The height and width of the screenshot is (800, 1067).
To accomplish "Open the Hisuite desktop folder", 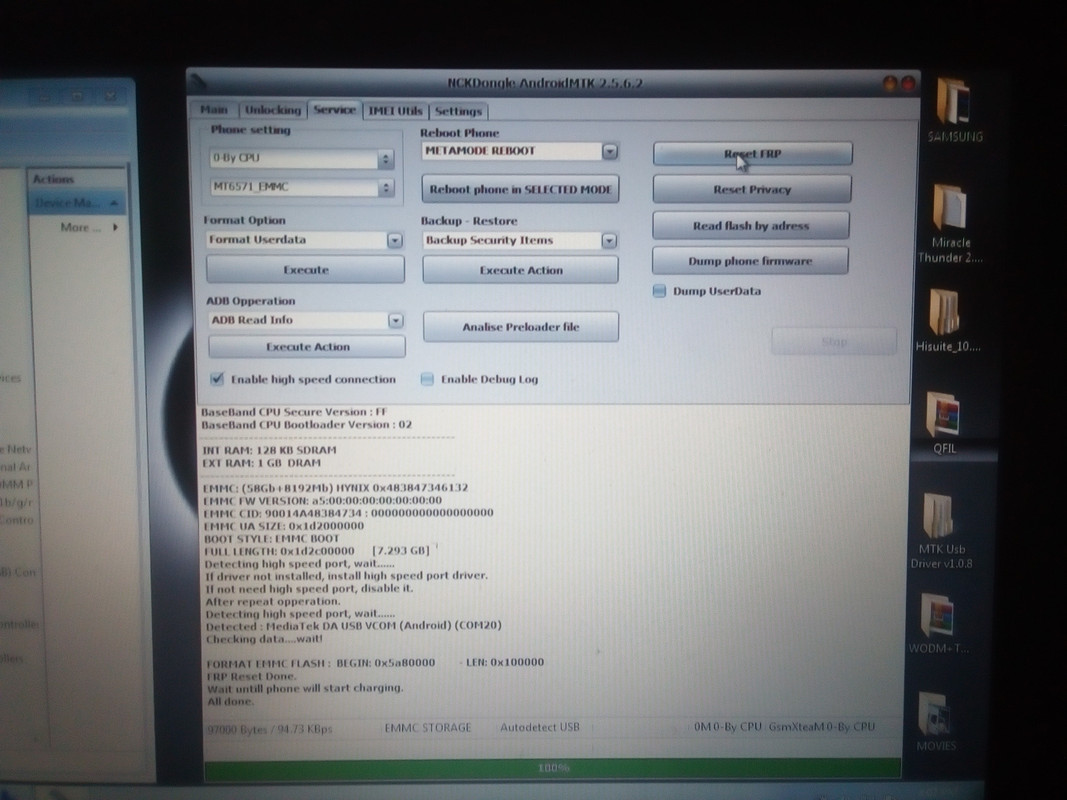I will tap(947, 320).
